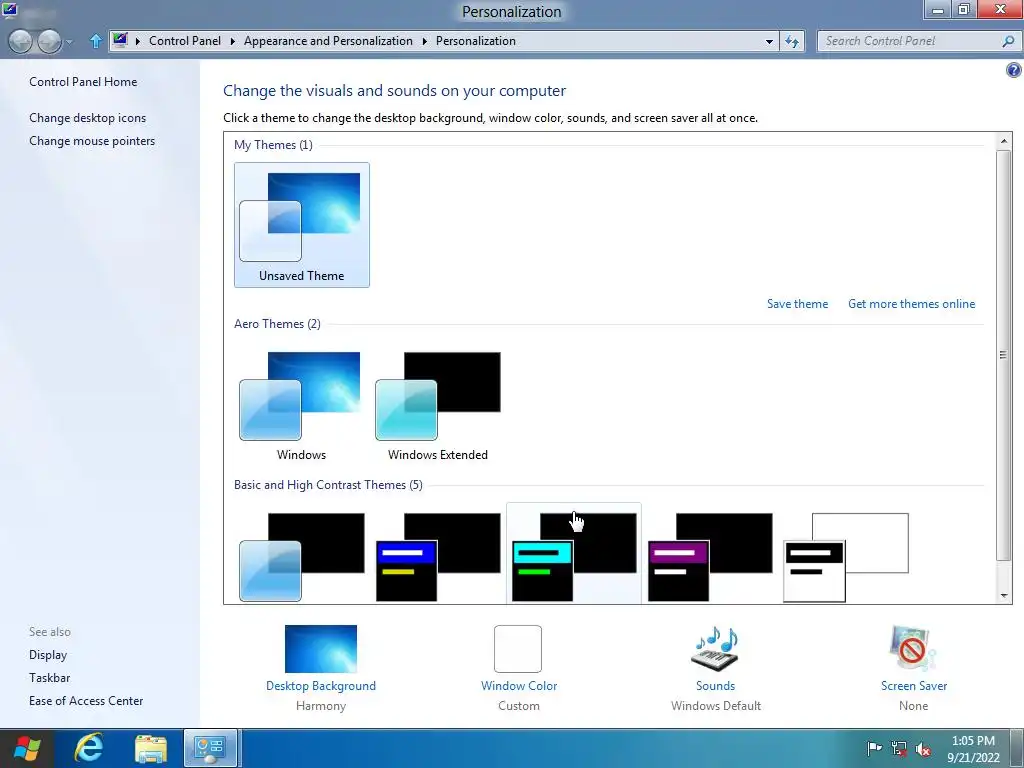Open Taskbar under See also
Screen dimensions: 1024x768
click(49, 677)
